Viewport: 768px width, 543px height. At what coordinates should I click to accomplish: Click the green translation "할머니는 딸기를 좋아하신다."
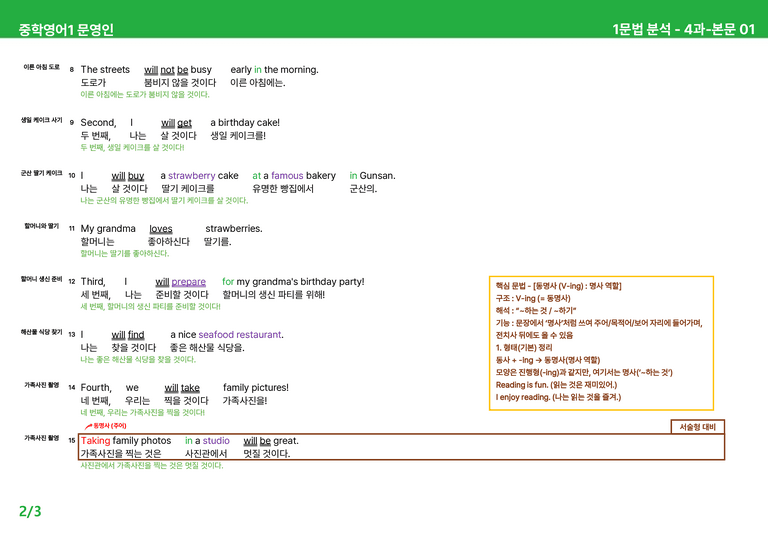click(124, 254)
